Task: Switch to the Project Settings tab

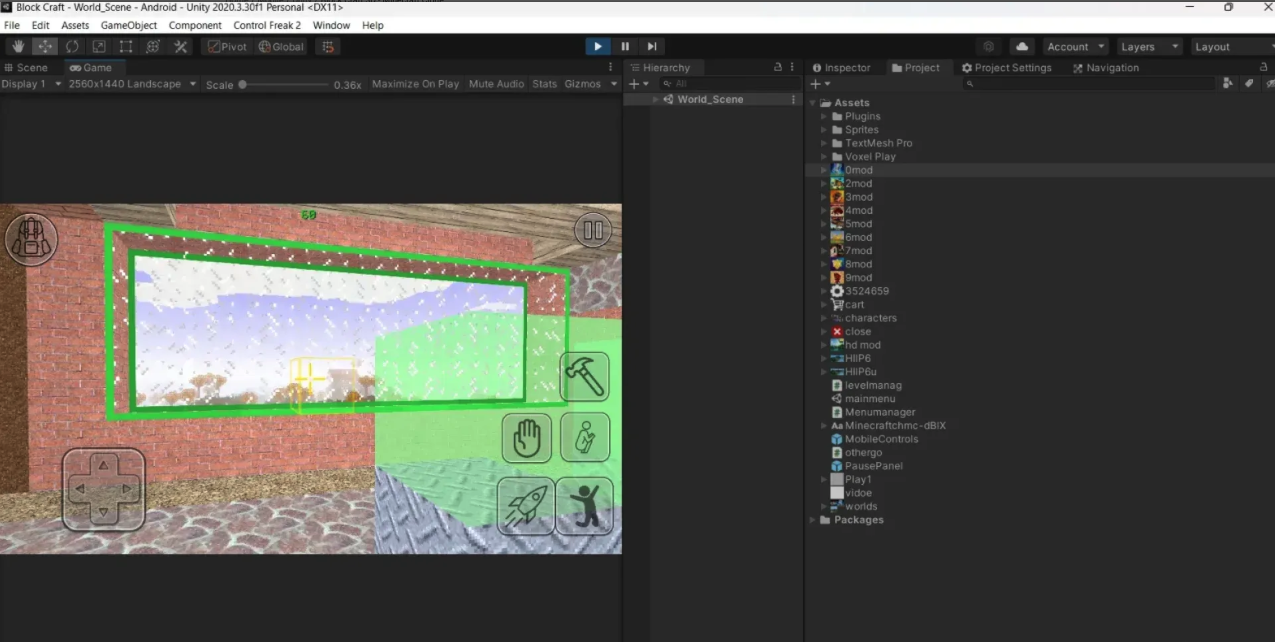Action: tap(1006, 67)
